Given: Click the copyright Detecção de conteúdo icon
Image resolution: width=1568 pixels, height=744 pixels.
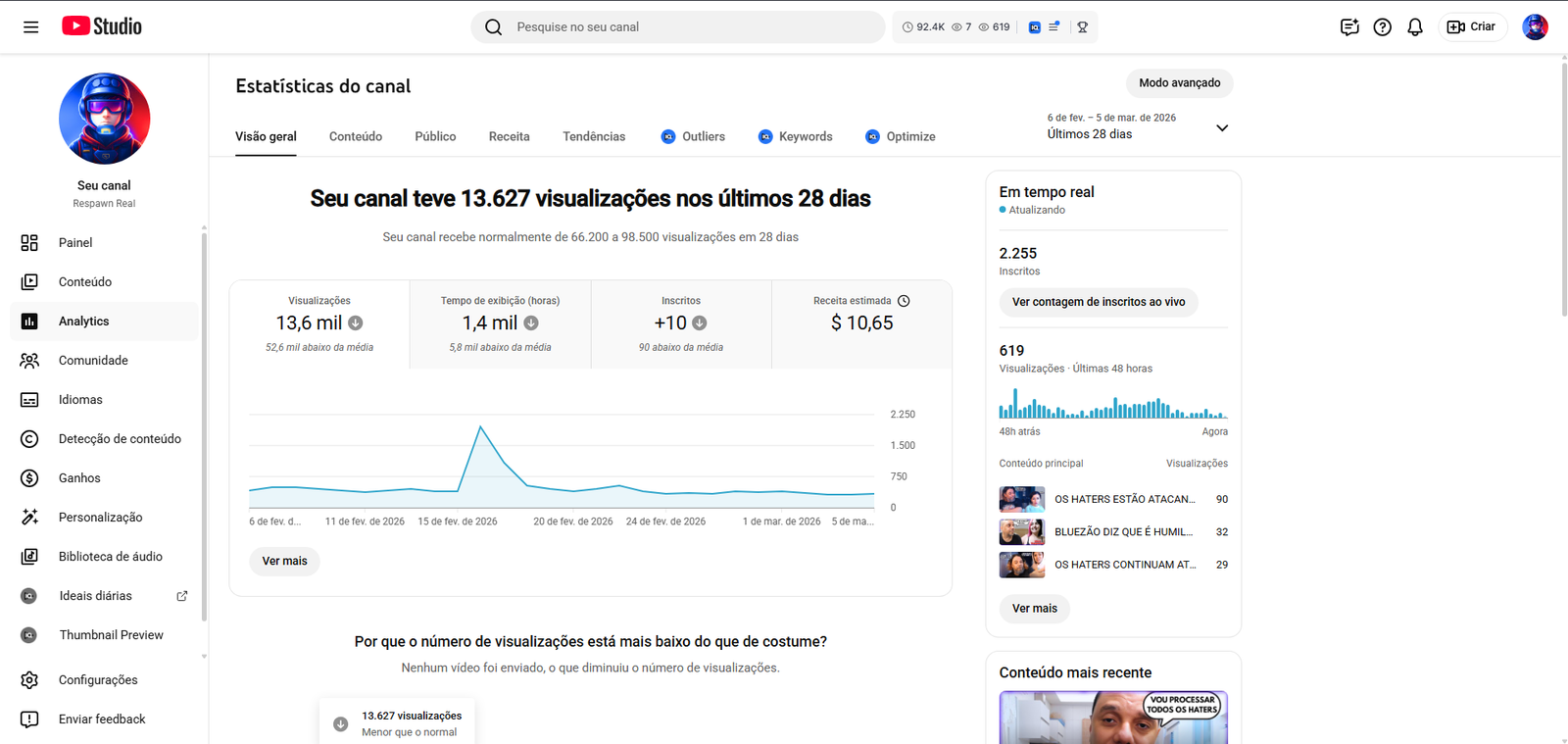Looking at the screenshot, I should point(29,439).
